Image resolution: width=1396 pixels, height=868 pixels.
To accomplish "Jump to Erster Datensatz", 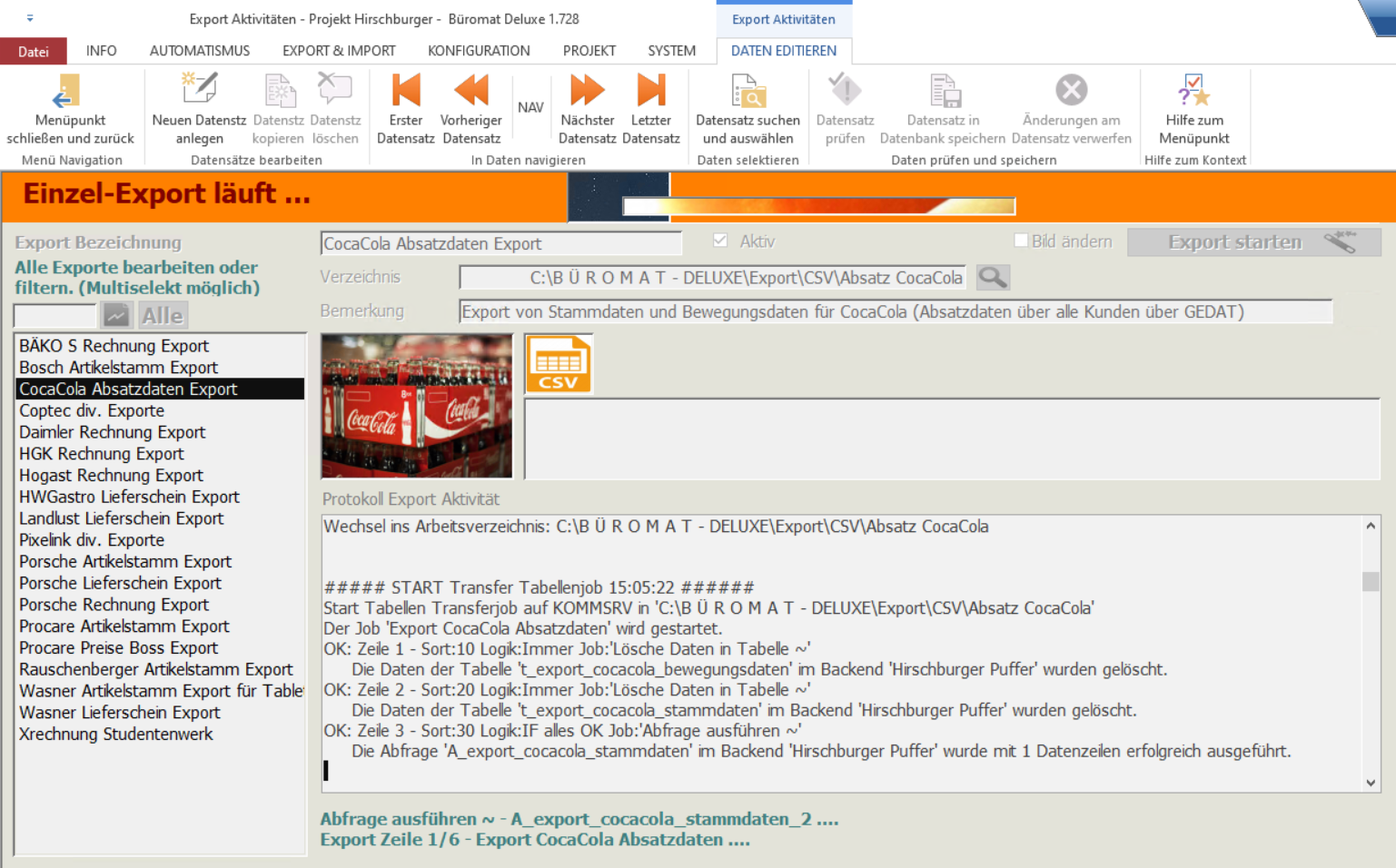I will click(x=405, y=92).
